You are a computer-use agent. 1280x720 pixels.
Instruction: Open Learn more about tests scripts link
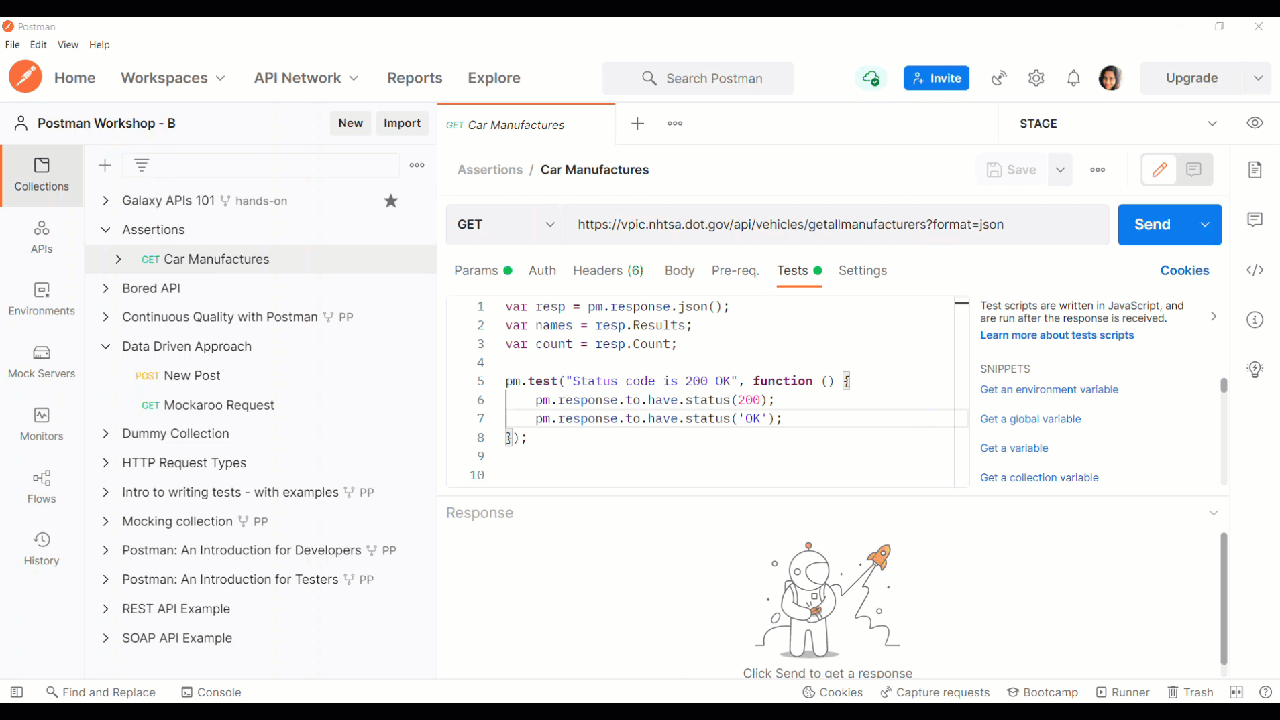click(1057, 335)
